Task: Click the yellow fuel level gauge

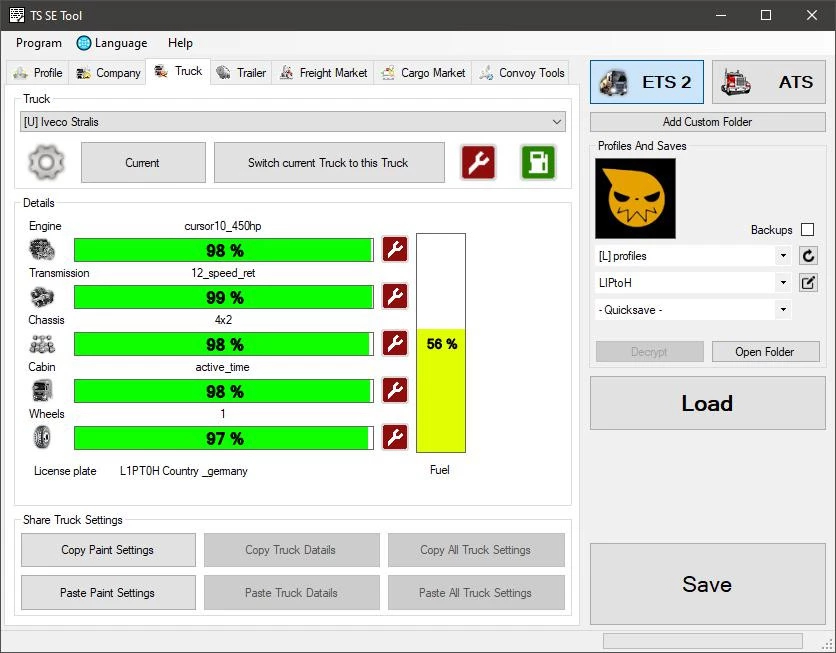Action: tap(440, 390)
